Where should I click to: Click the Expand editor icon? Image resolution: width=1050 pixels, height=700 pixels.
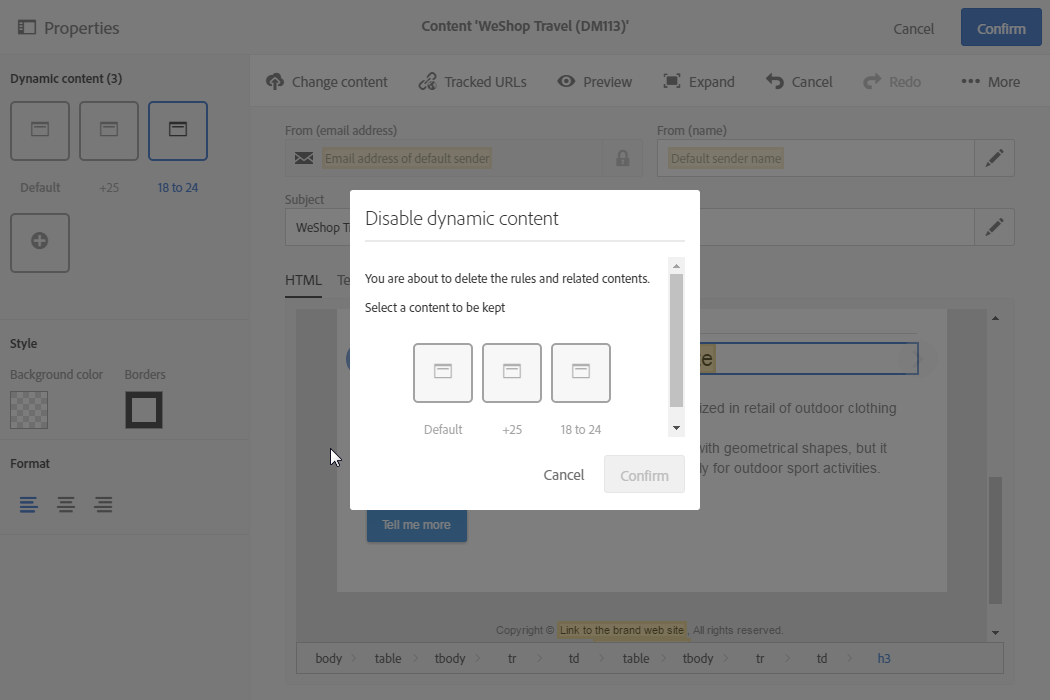(672, 82)
